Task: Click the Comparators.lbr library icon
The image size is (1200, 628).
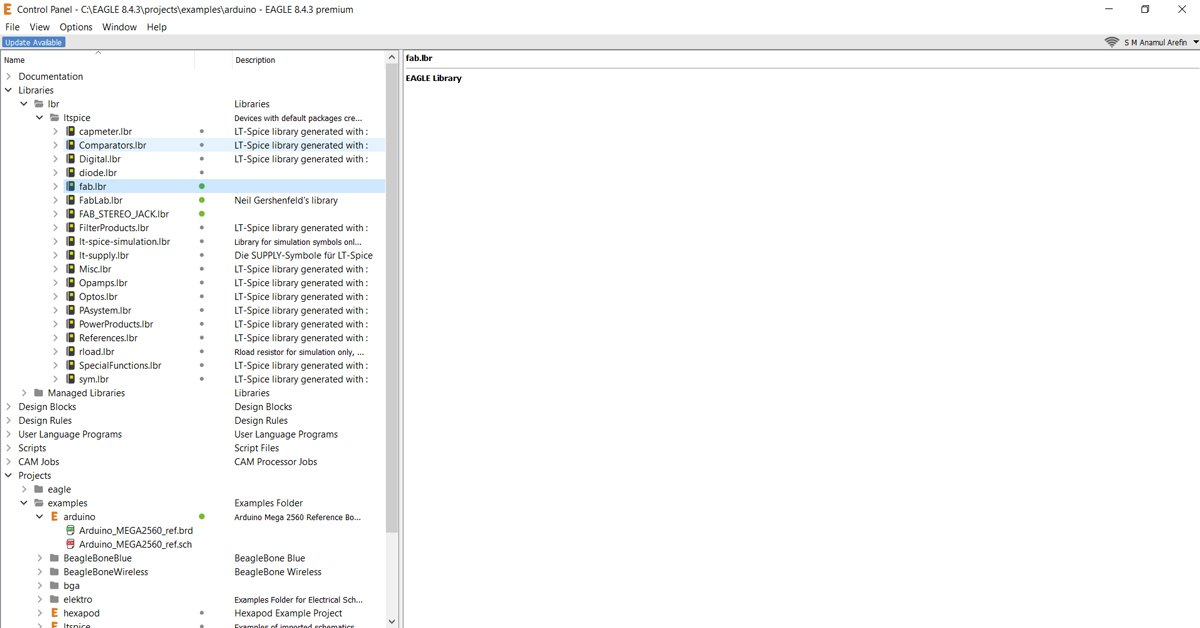Action: coord(71,145)
